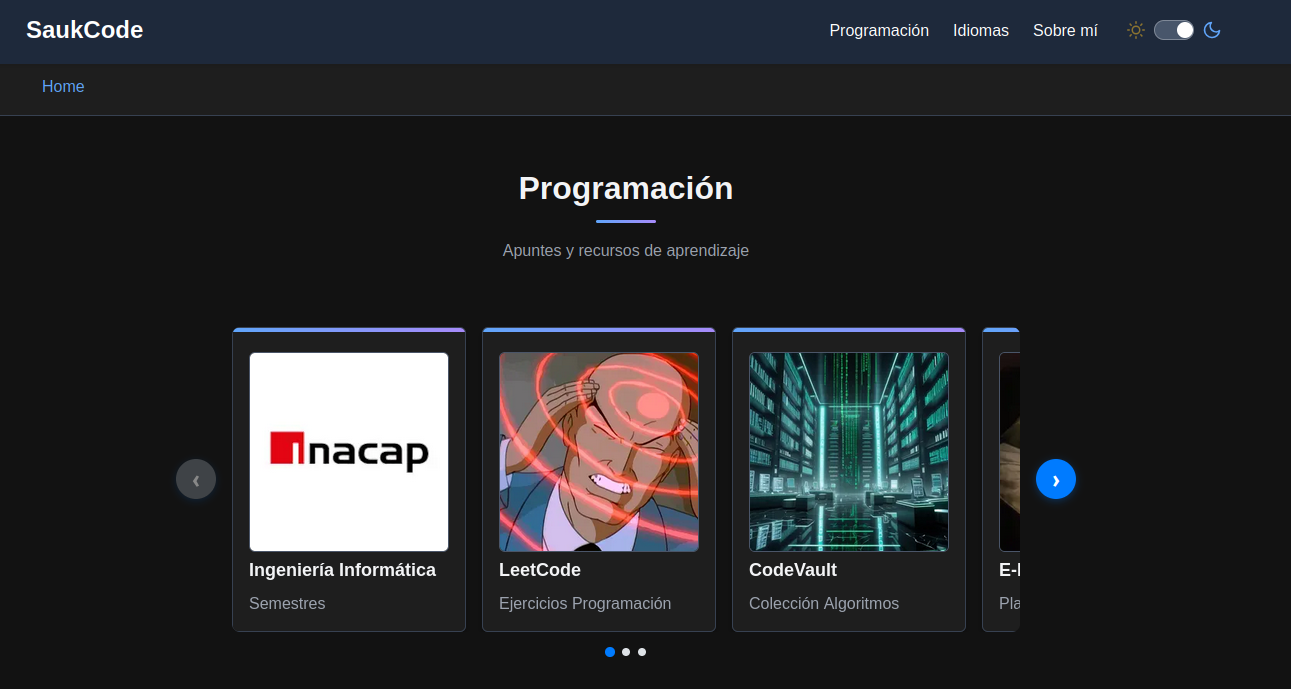The height and width of the screenshot is (689, 1291).
Task: Select the first carousel pagination dot
Action: click(610, 652)
